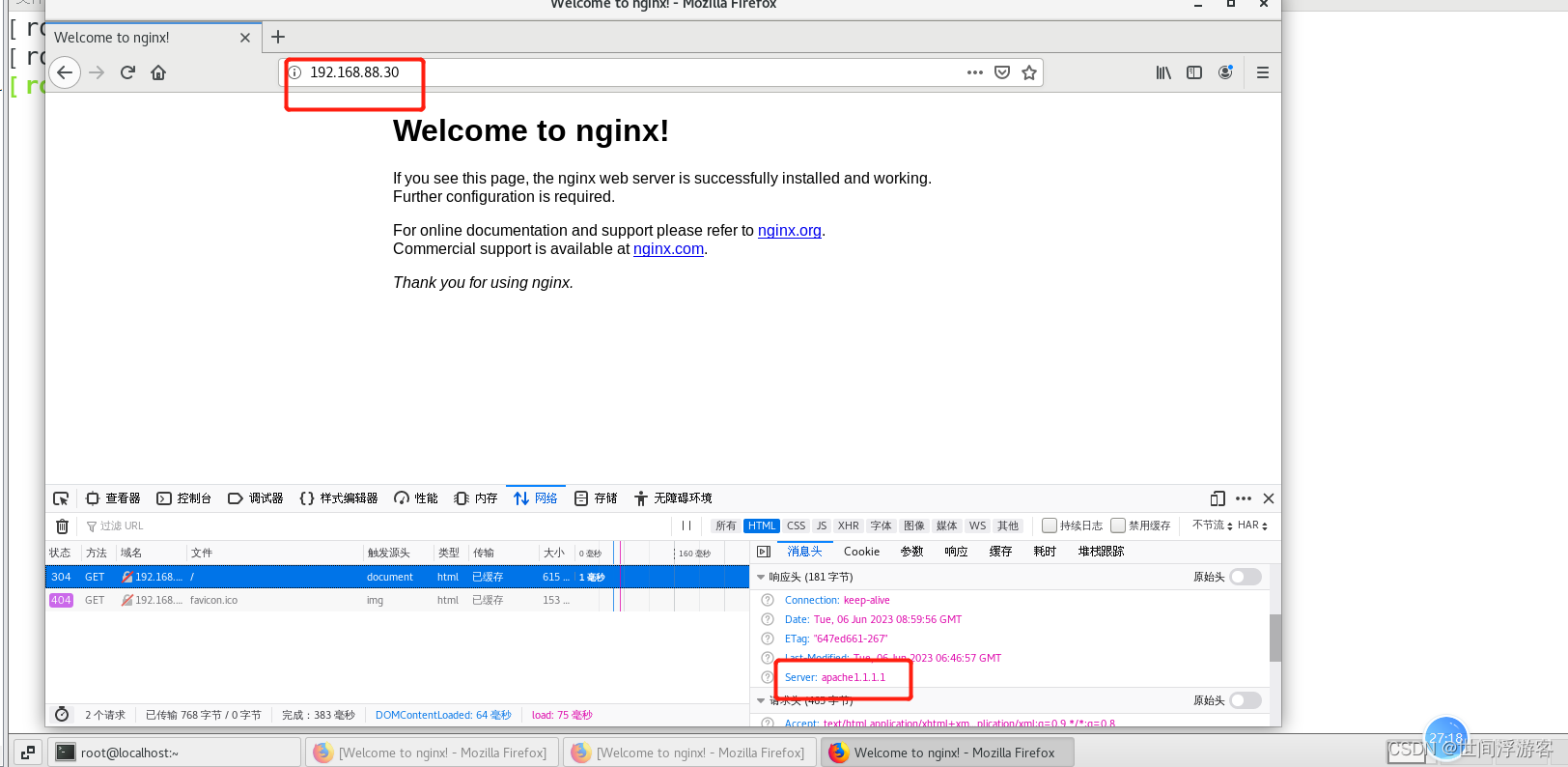Switch to the 耗时 (Timings) details tab
This screenshot has height=767, width=1568.
coord(1045,552)
